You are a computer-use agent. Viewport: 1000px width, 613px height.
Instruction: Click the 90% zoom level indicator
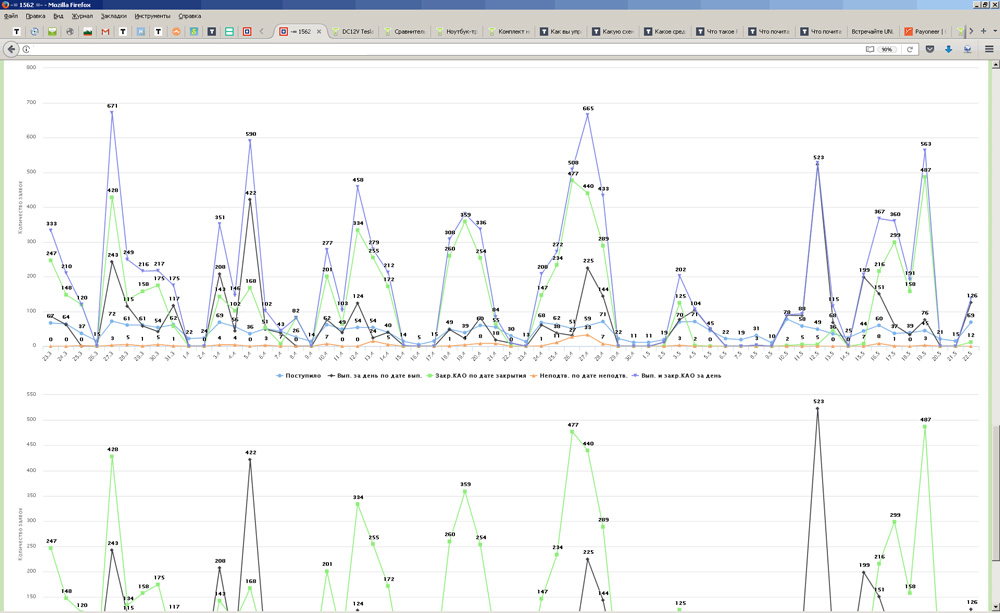(x=887, y=49)
